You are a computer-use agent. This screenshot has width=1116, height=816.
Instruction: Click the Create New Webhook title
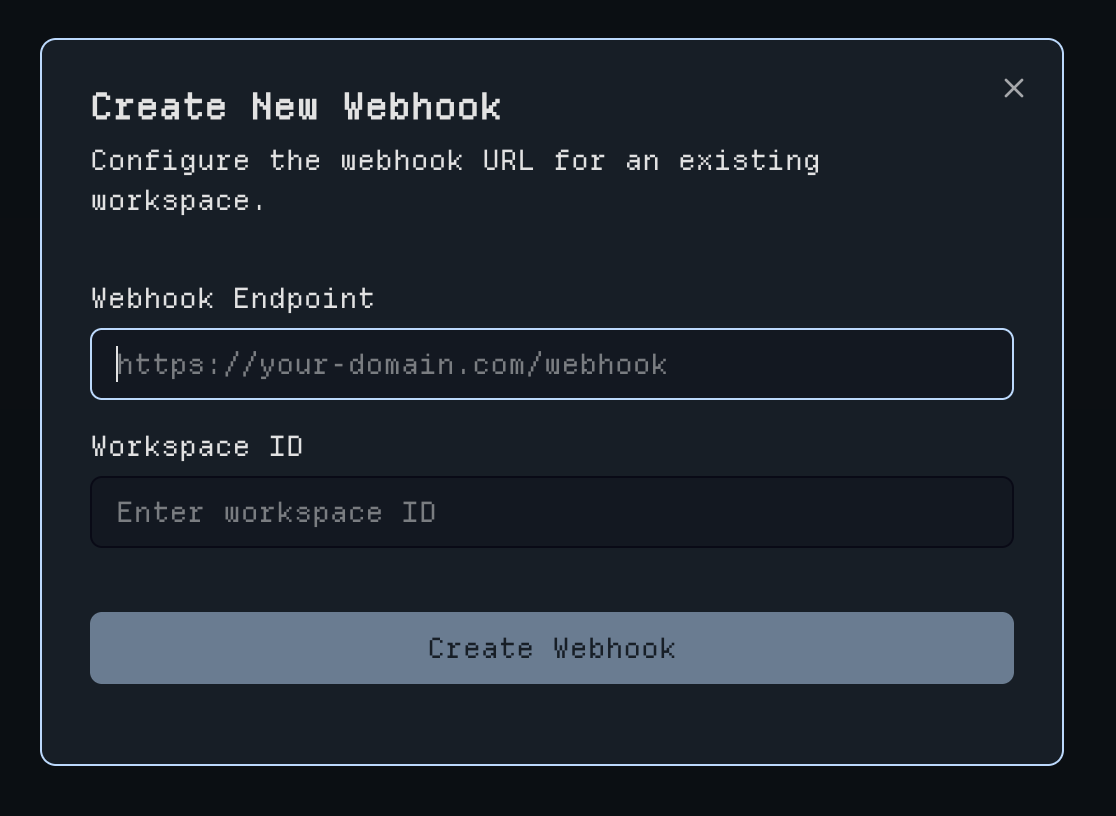pyautogui.click(x=296, y=106)
